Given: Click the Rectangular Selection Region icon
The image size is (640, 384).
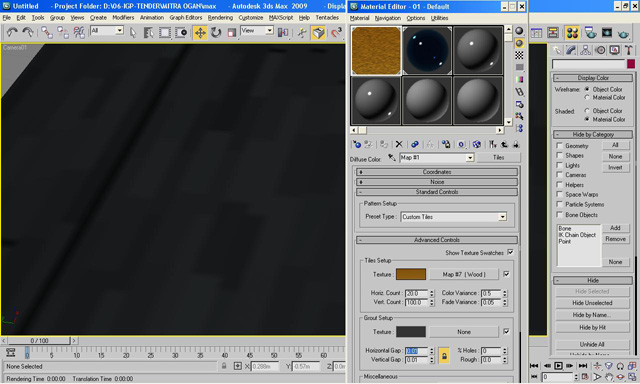Looking at the screenshot, I should point(164,32).
